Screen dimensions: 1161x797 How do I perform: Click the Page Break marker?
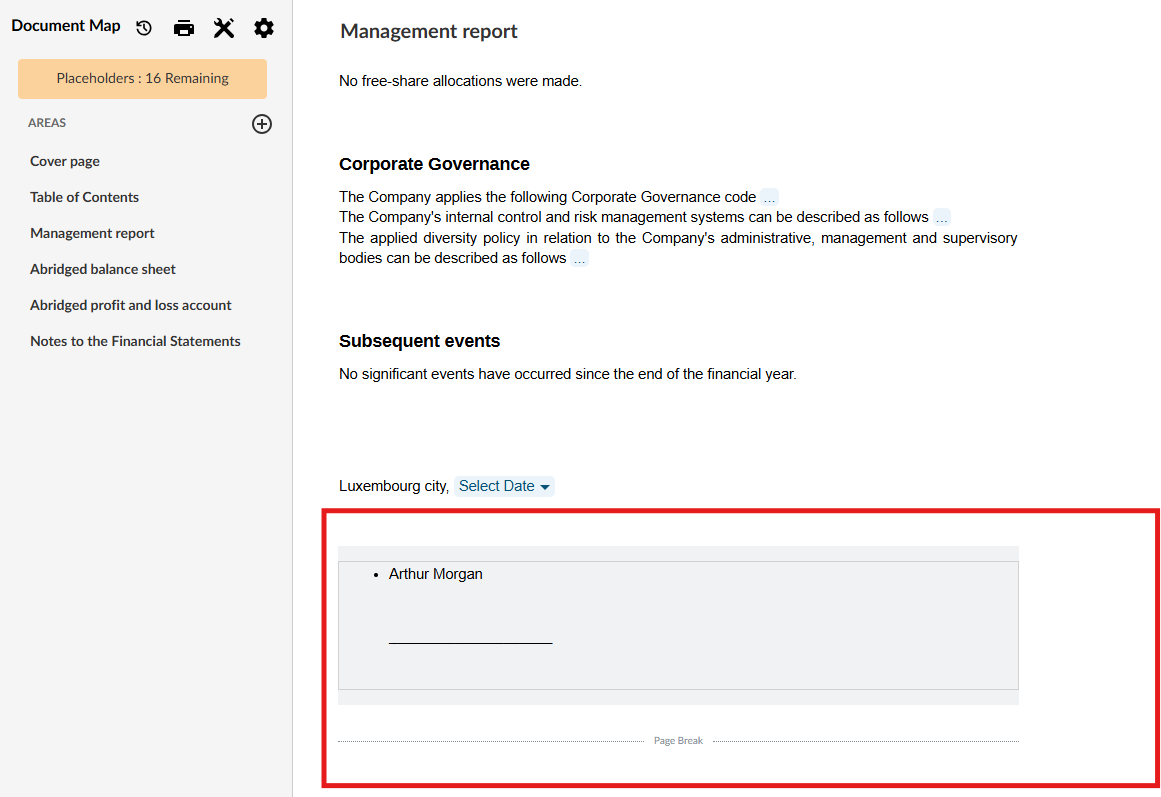click(x=678, y=741)
